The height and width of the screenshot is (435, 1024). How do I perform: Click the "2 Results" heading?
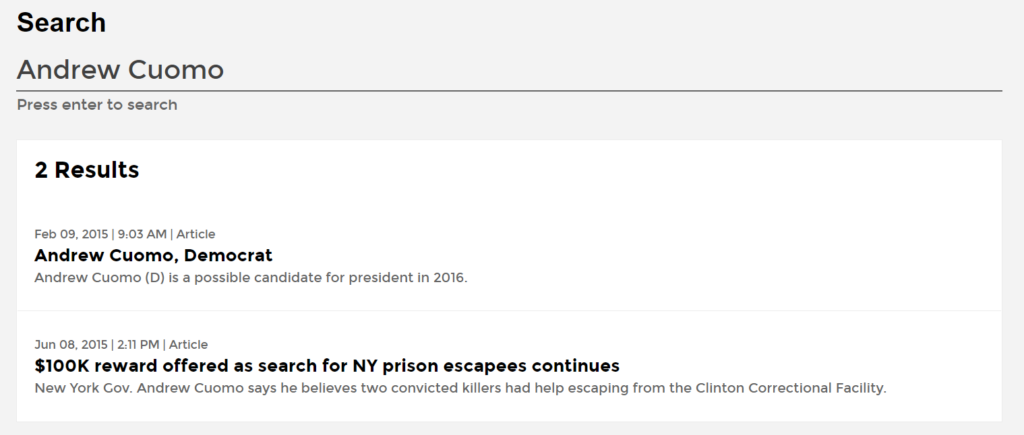pos(87,171)
